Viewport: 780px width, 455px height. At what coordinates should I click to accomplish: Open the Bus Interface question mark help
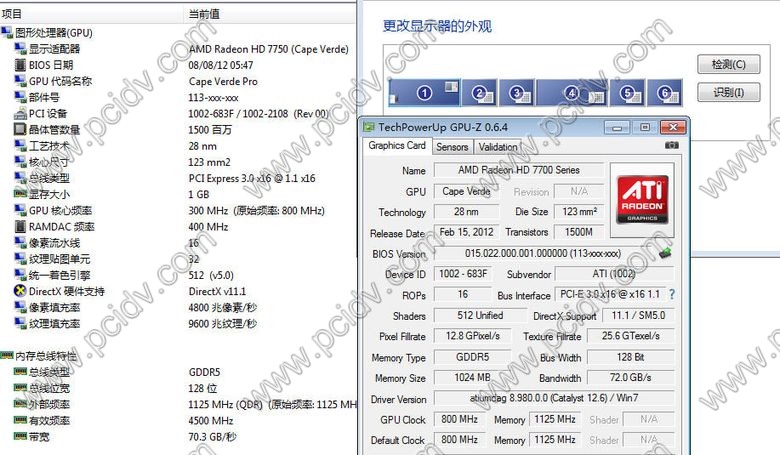click(672, 294)
